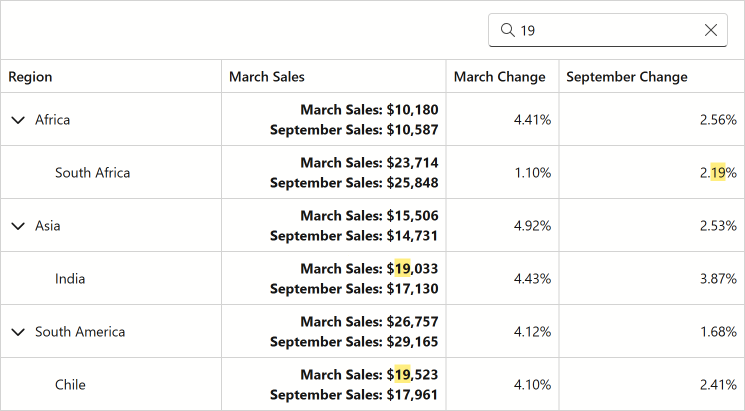
Task: Sort by the Region column header
Action: (111, 76)
